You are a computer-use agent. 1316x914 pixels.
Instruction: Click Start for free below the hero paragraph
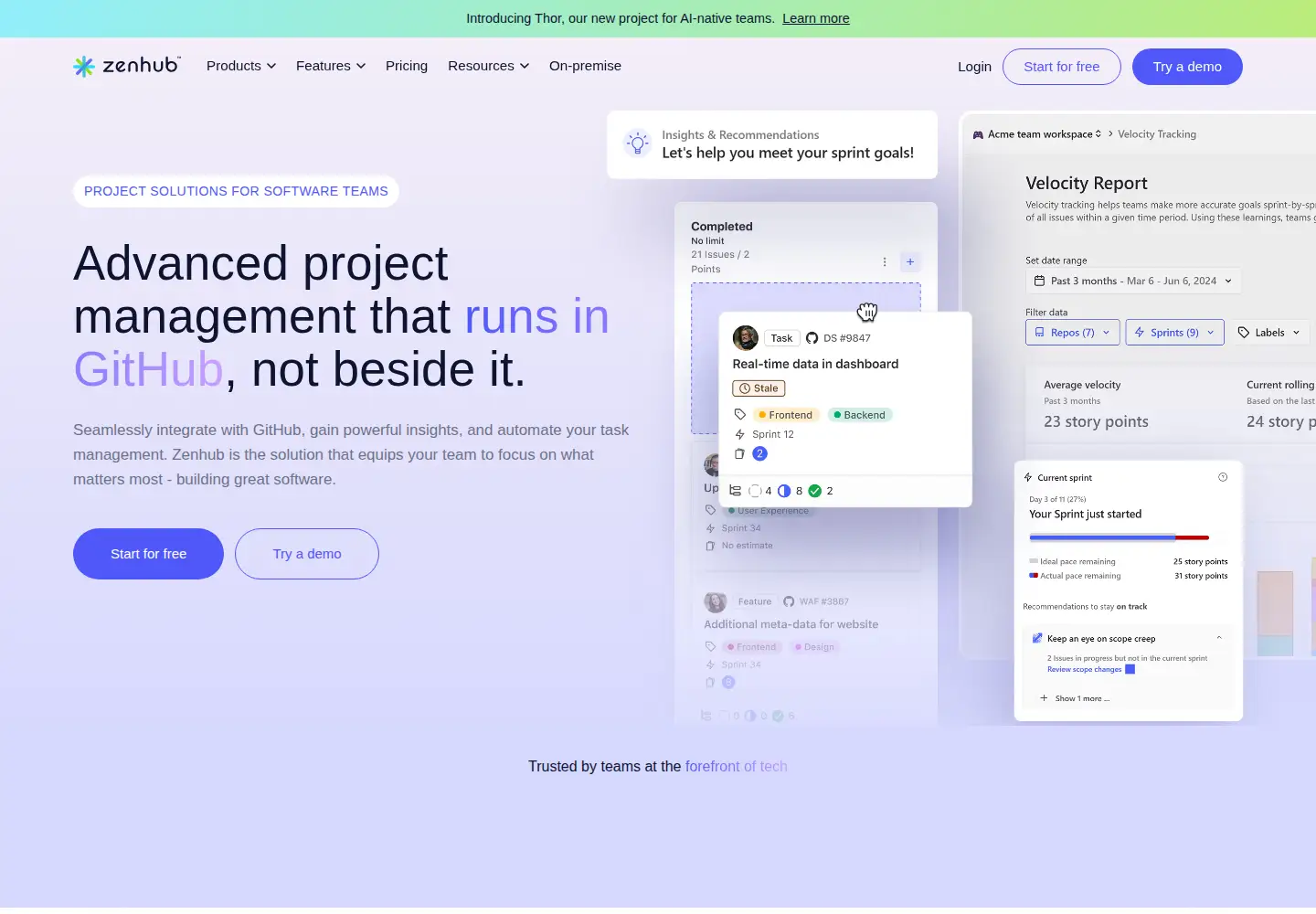click(148, 554)
